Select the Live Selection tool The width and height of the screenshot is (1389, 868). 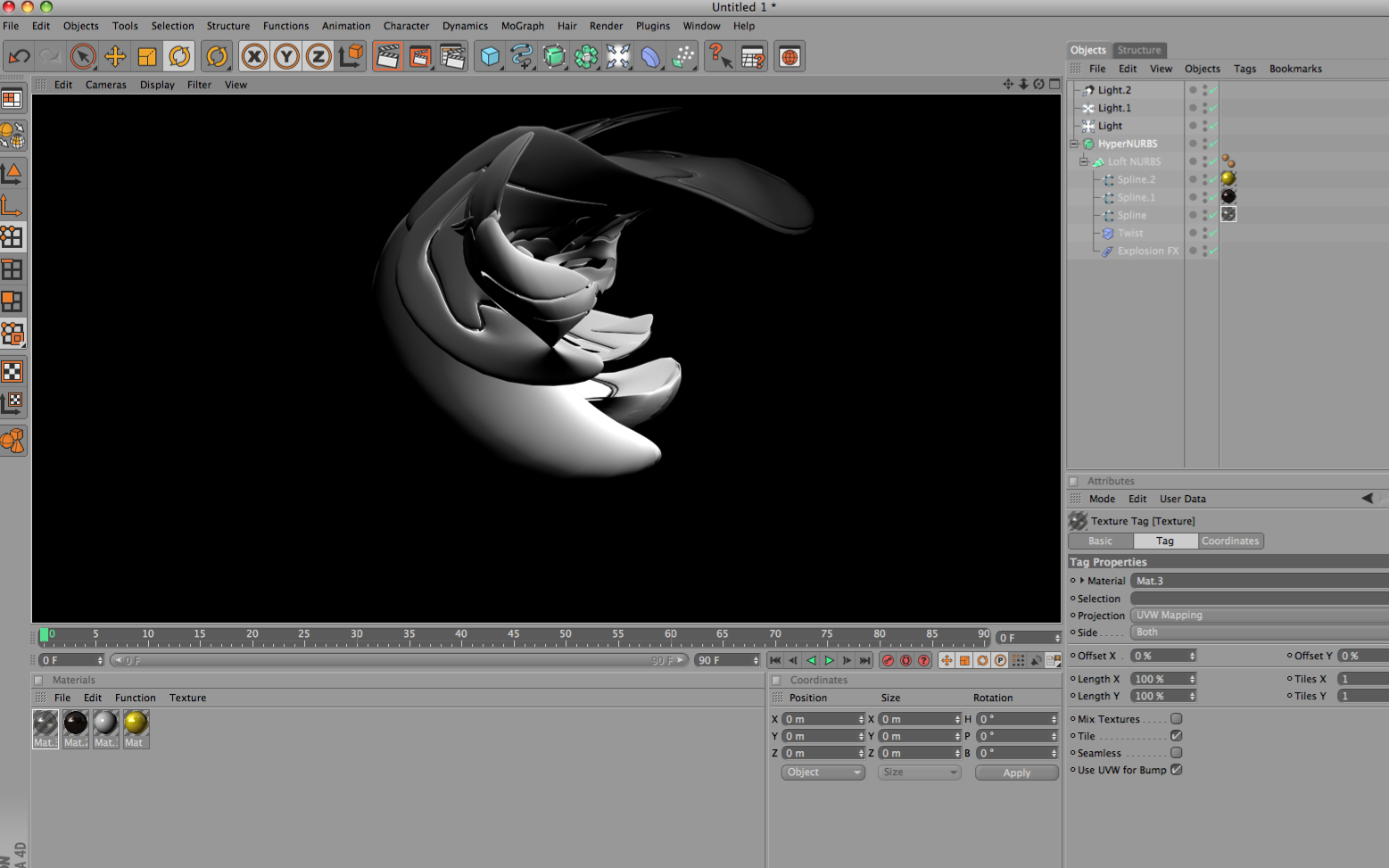(x=83, y=57)
